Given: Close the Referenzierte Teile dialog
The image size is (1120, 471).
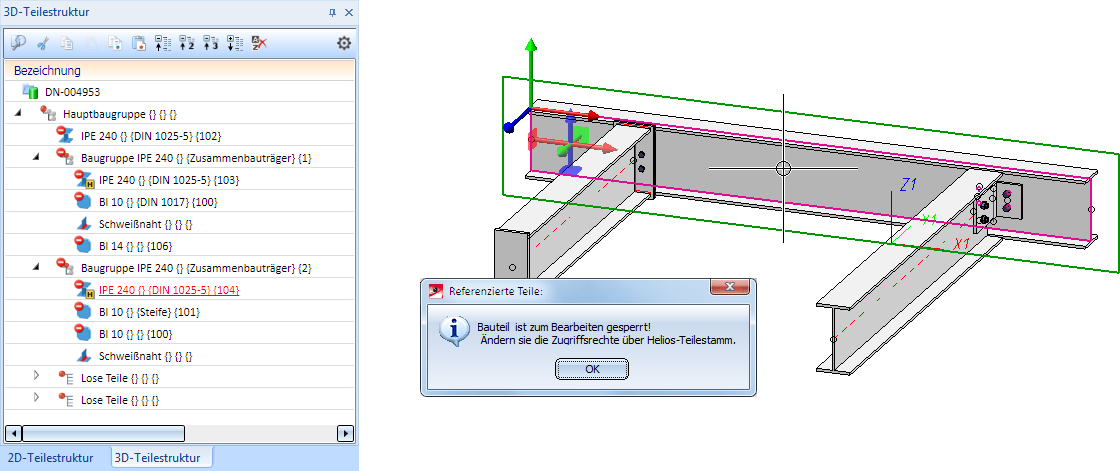Looking at the screenshot, I should 731,288.
